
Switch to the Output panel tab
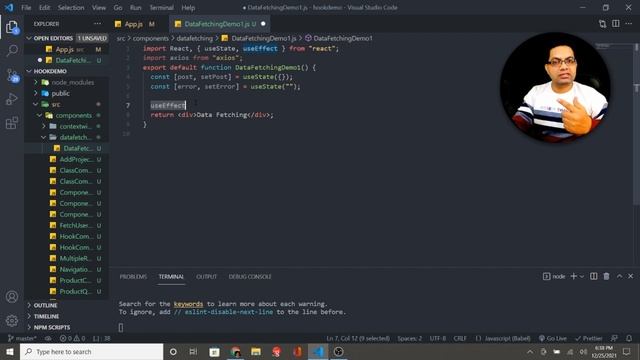(x=207, y=276)
